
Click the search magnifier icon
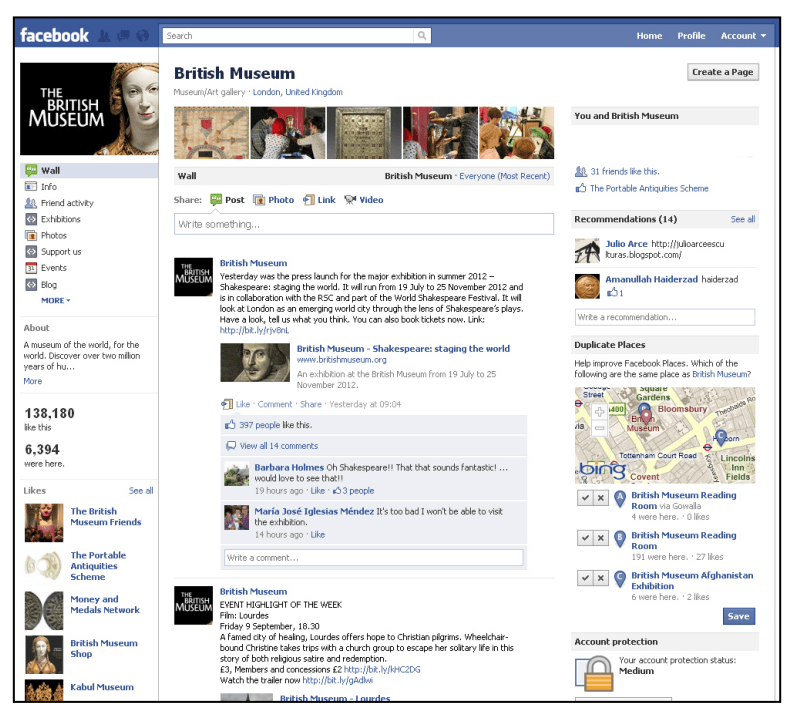point(422,36)
